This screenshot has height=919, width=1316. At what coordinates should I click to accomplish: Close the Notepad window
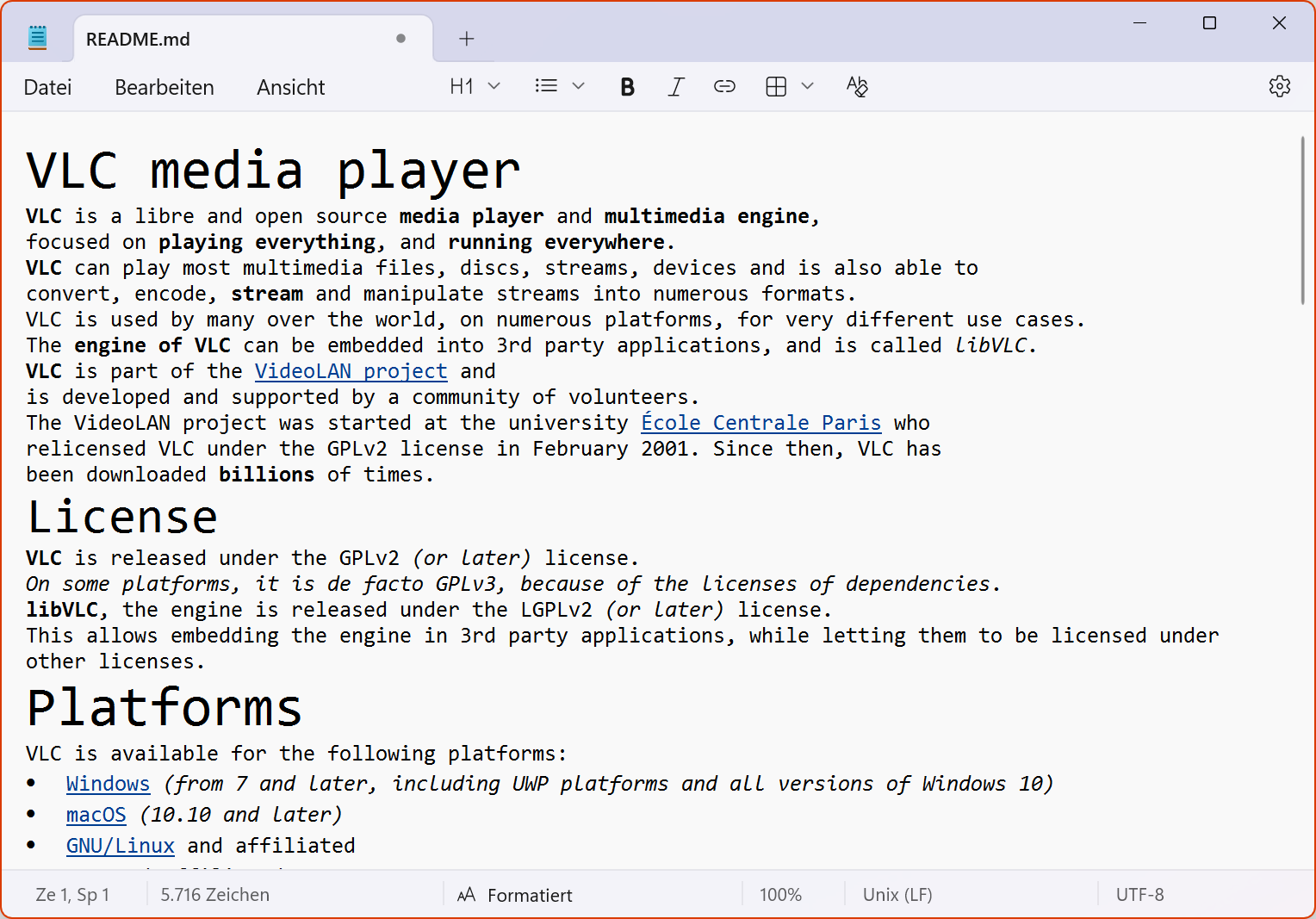click(1279, 23)
